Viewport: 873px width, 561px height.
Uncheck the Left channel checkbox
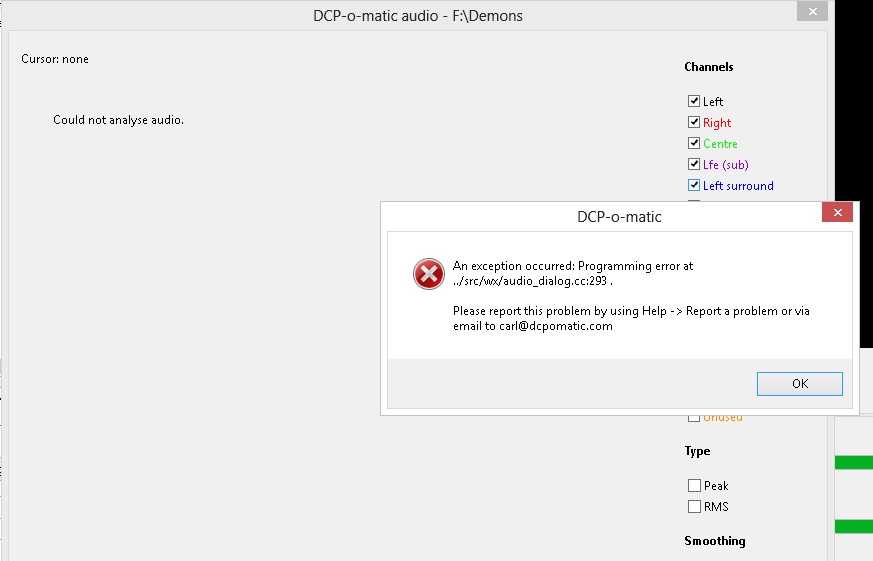click(694, 101)
